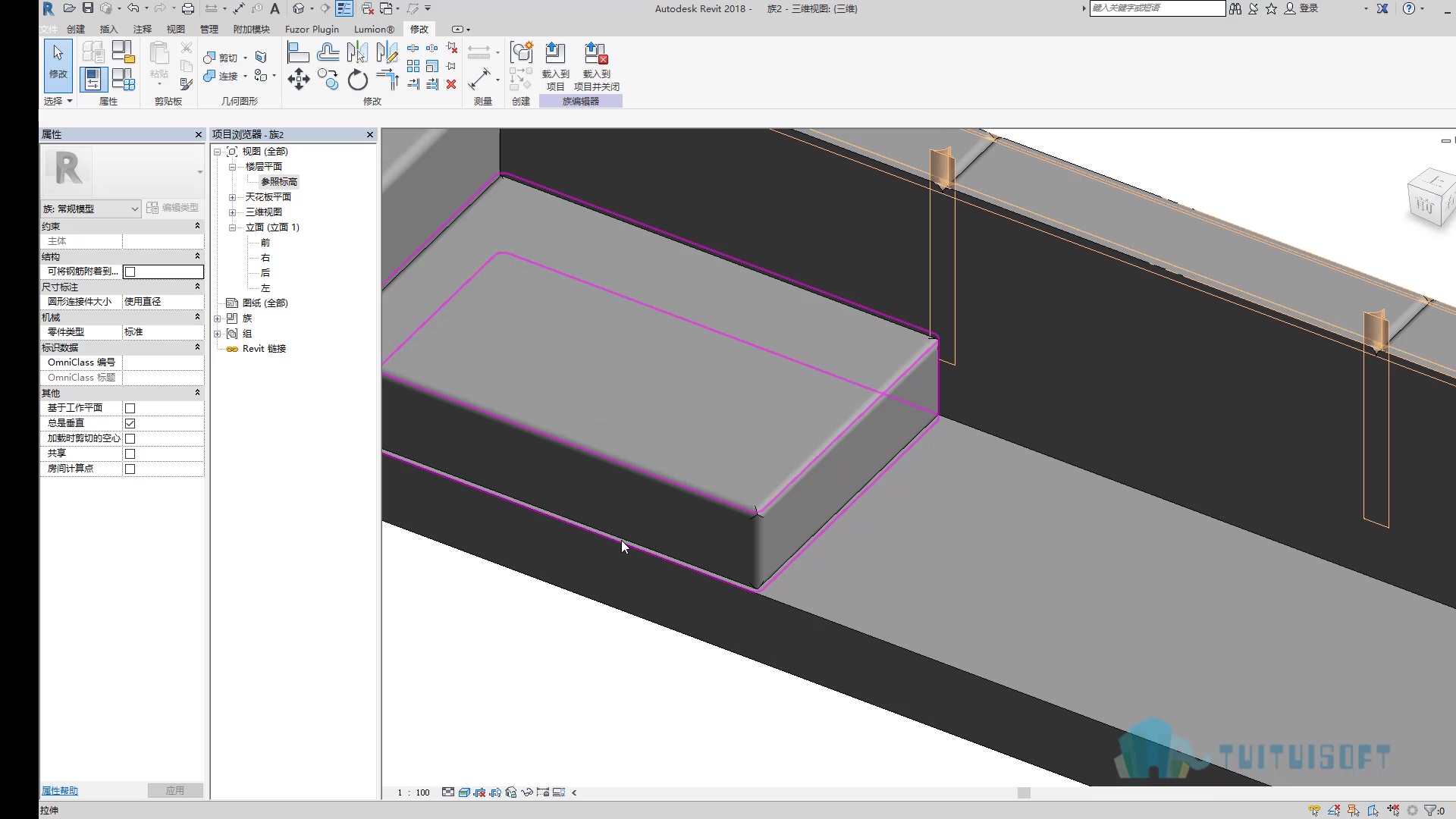The image size is (1456, 819).
Task: Open the 插入 ribbon tab
Action: (x=109, y=29)
